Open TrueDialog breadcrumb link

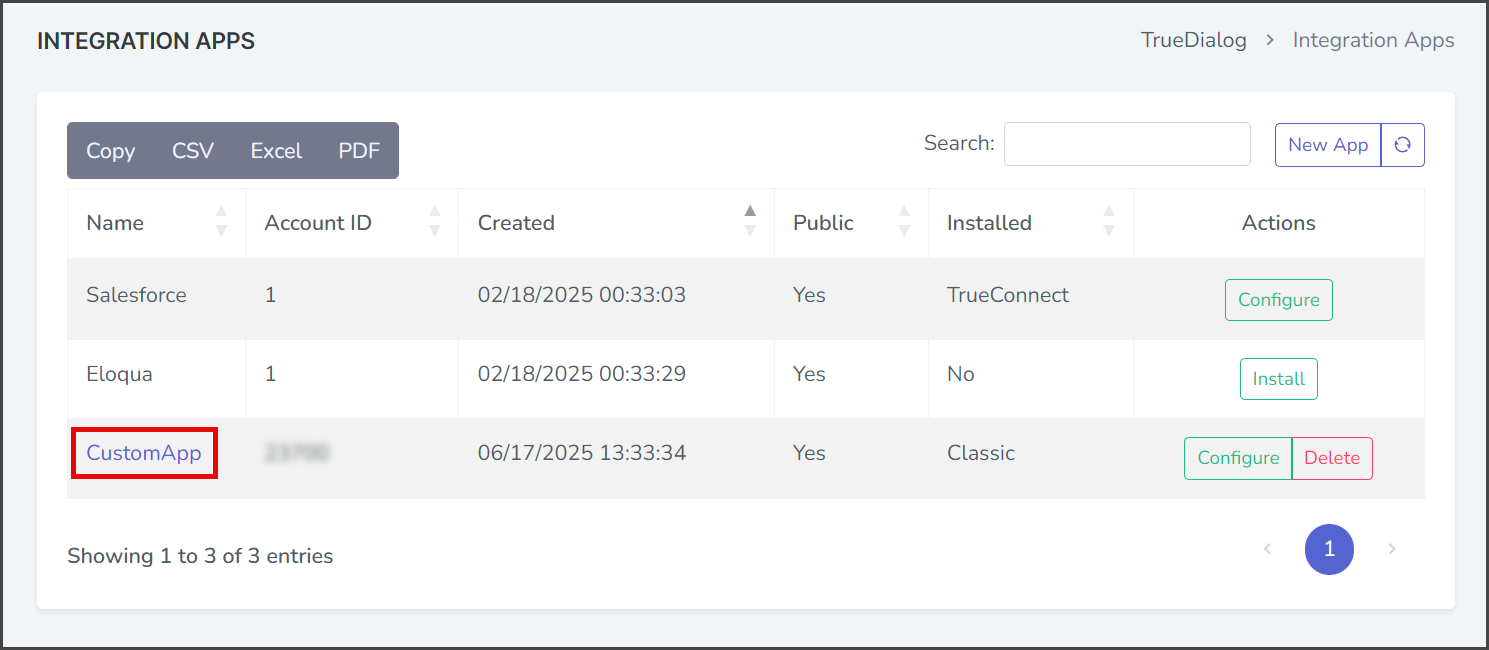[x=1194, y=40]
